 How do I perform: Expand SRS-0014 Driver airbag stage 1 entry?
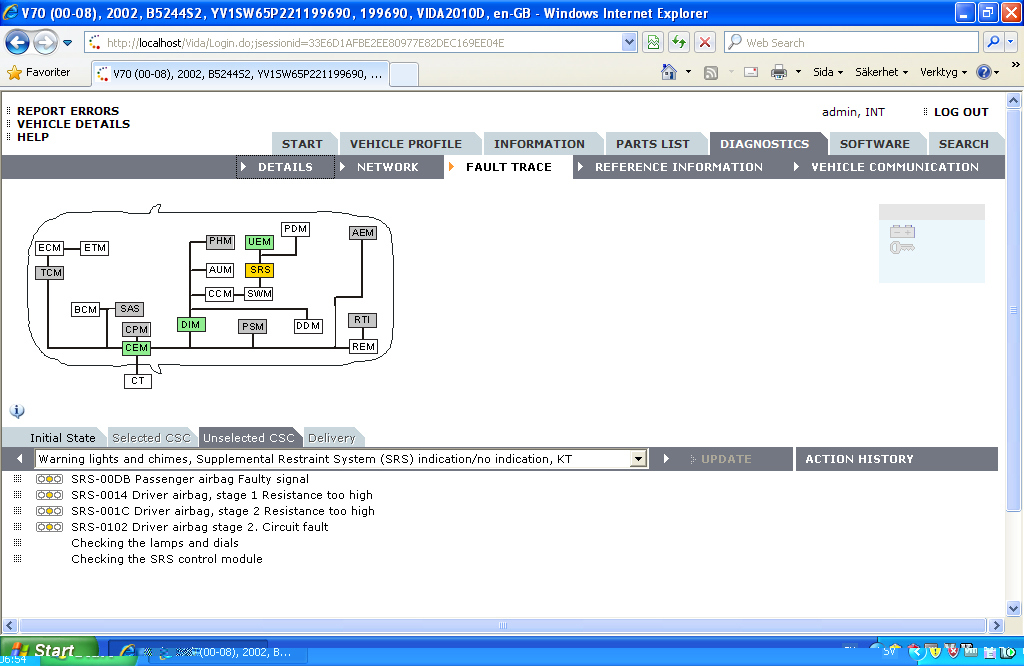(18, 495)
